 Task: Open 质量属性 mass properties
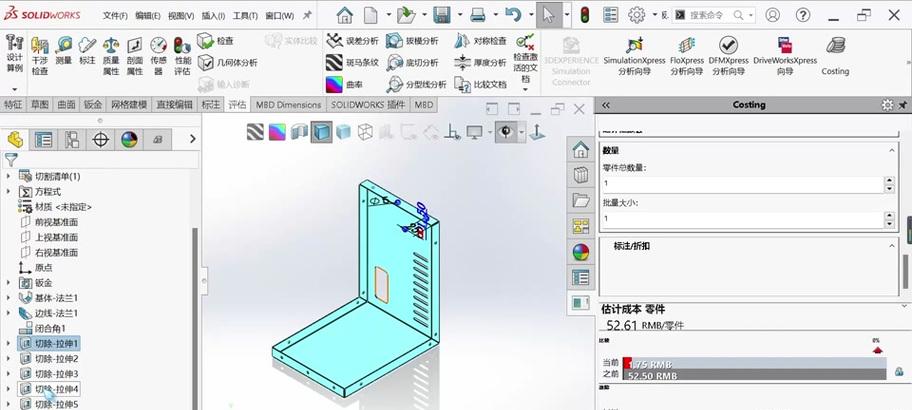point(111,56)
